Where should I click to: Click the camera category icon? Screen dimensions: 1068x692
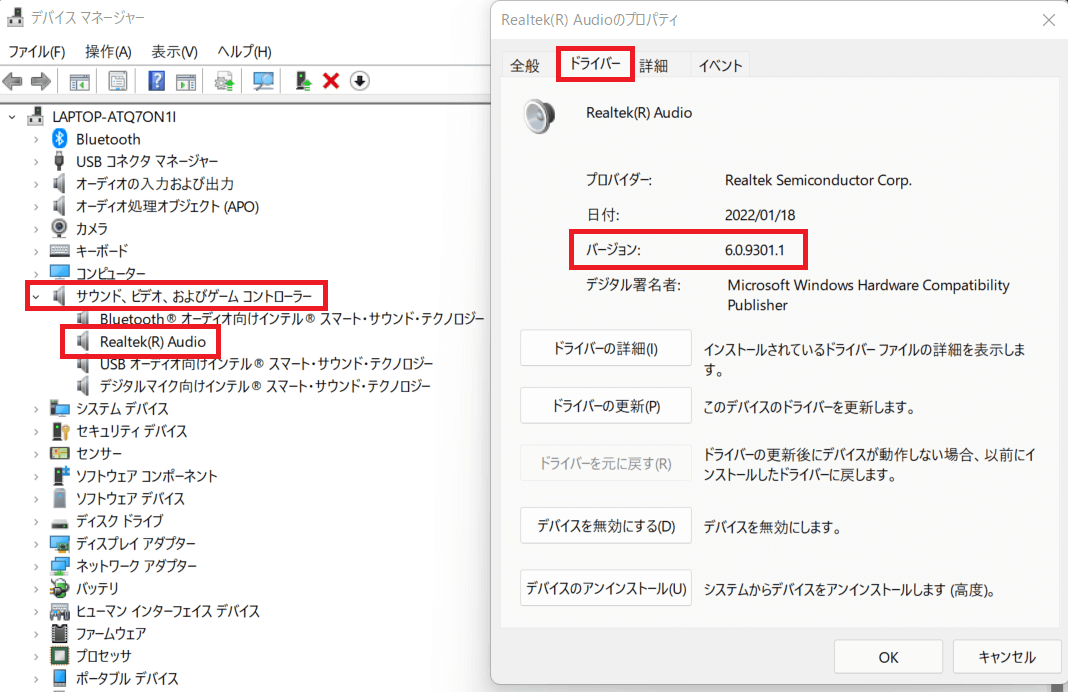pos(60,228)
